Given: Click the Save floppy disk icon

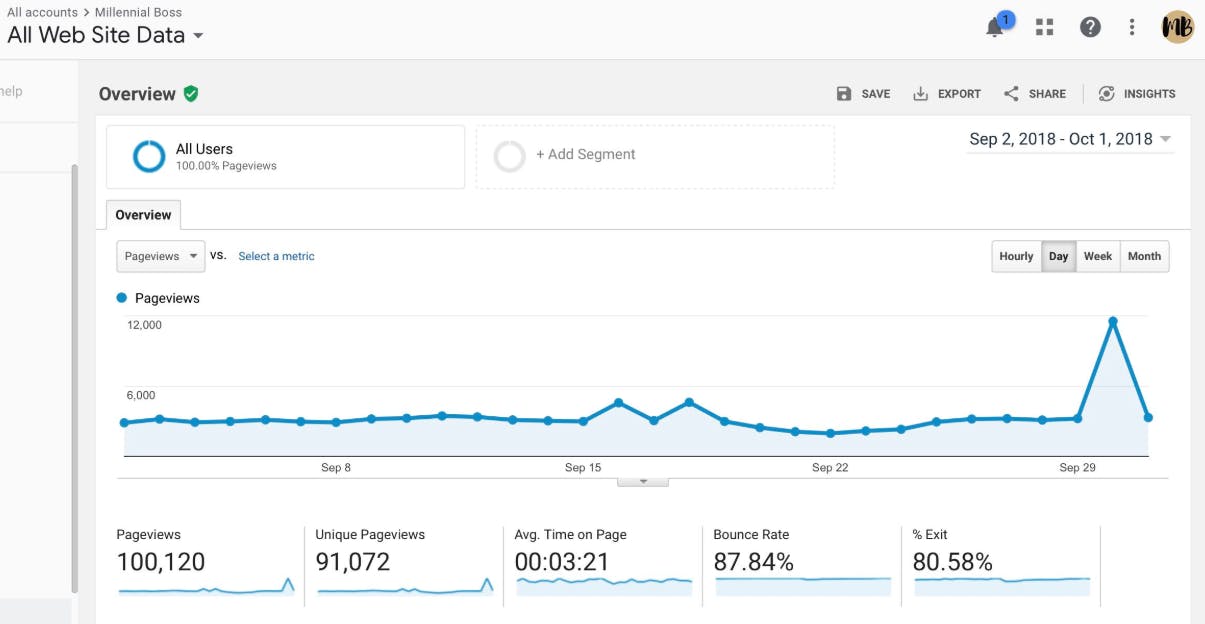Looking at the screenshot, I should [844, 94].
